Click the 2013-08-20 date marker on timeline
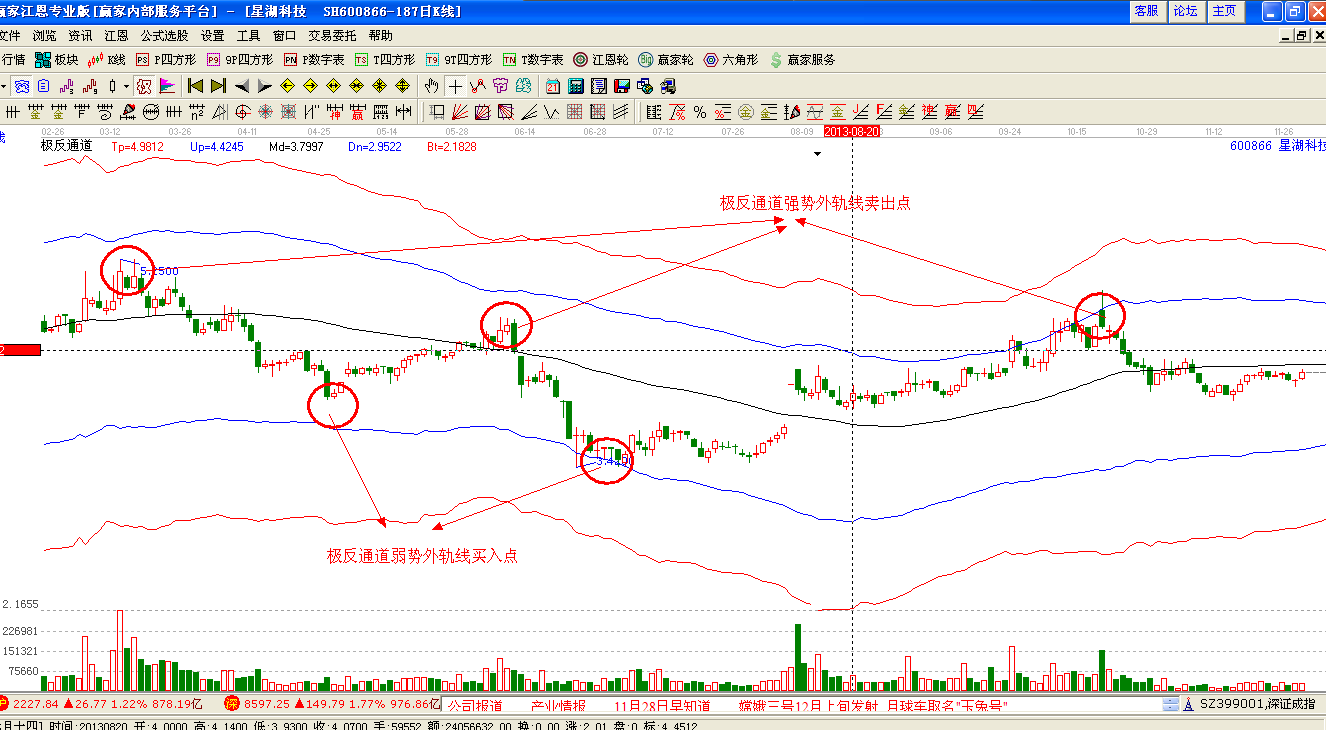Screen dimensions: 1326x730 point(851,131)
